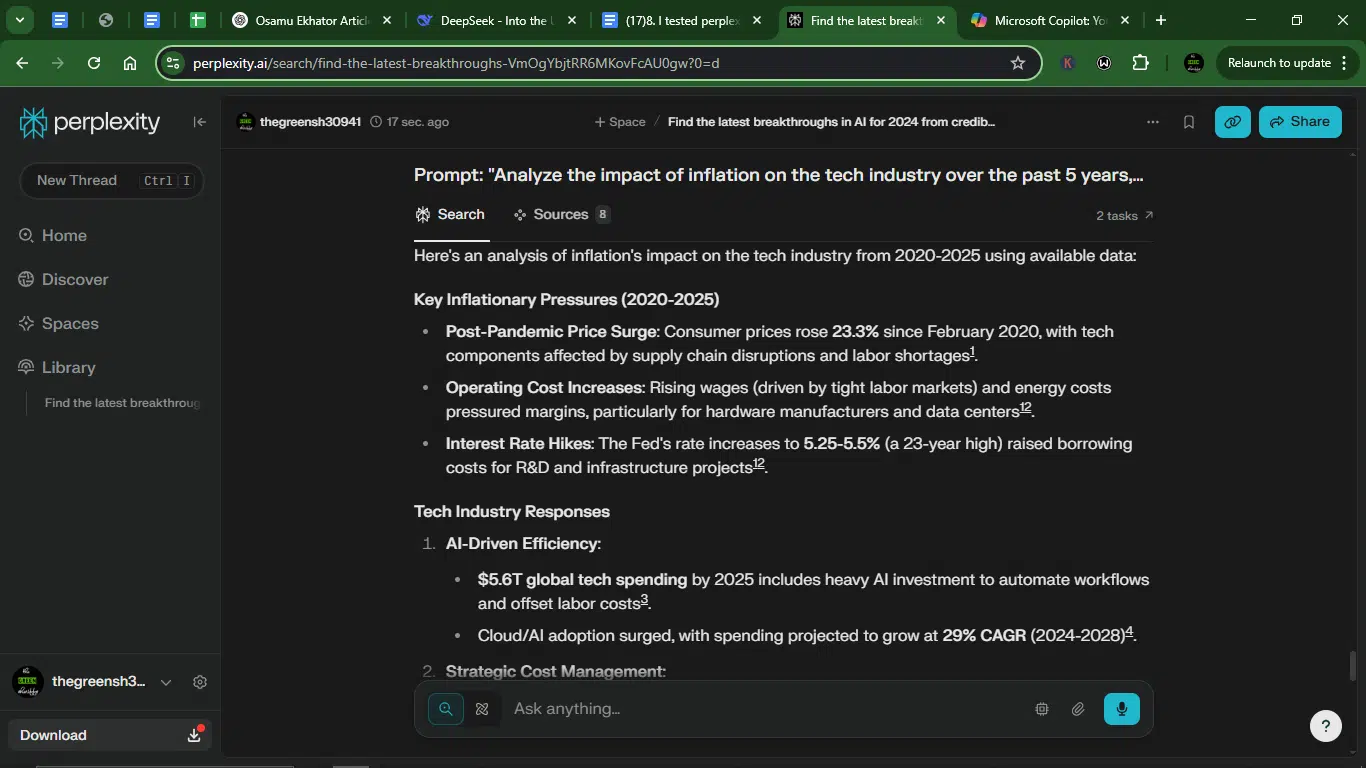
Task: Open the three-dot thread options menu
Action: click(x=1153, y=122)
